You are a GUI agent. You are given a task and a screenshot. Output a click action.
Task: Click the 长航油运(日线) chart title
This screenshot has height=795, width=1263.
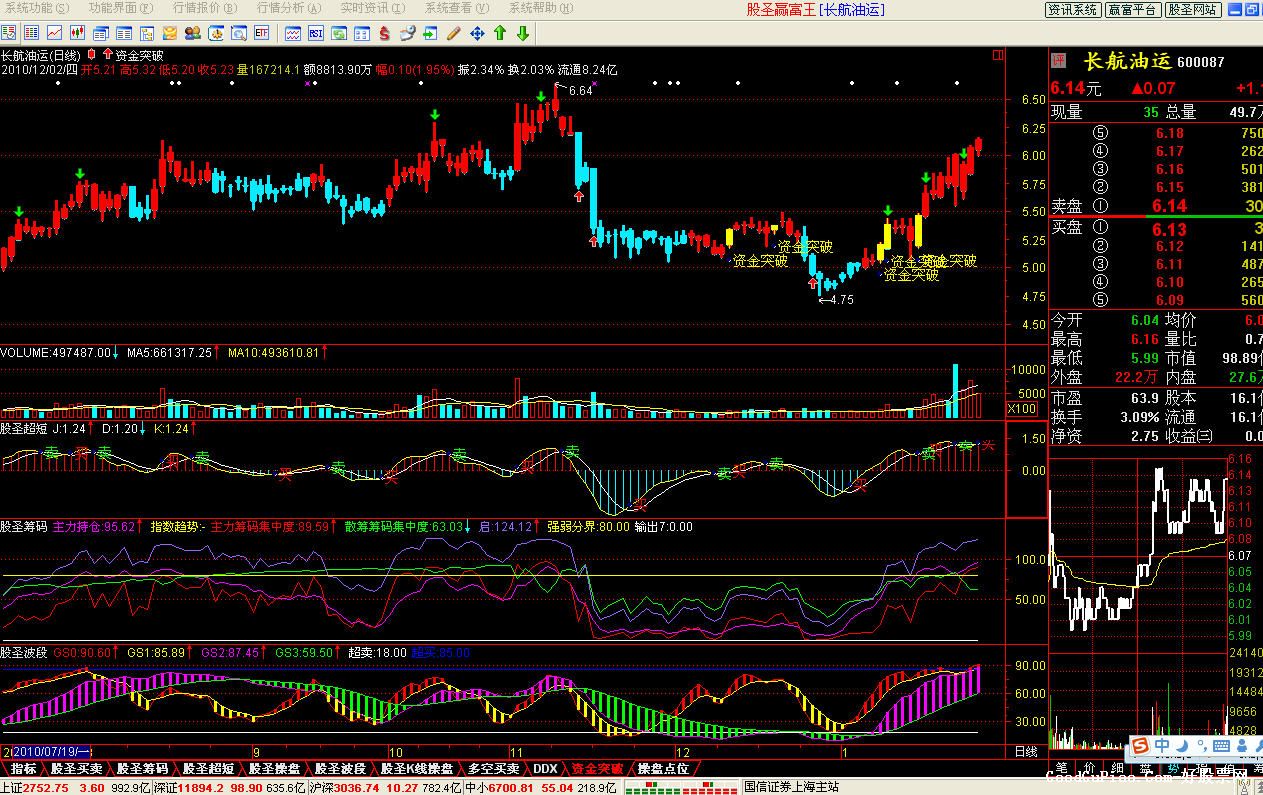click(x=41, y=55)
